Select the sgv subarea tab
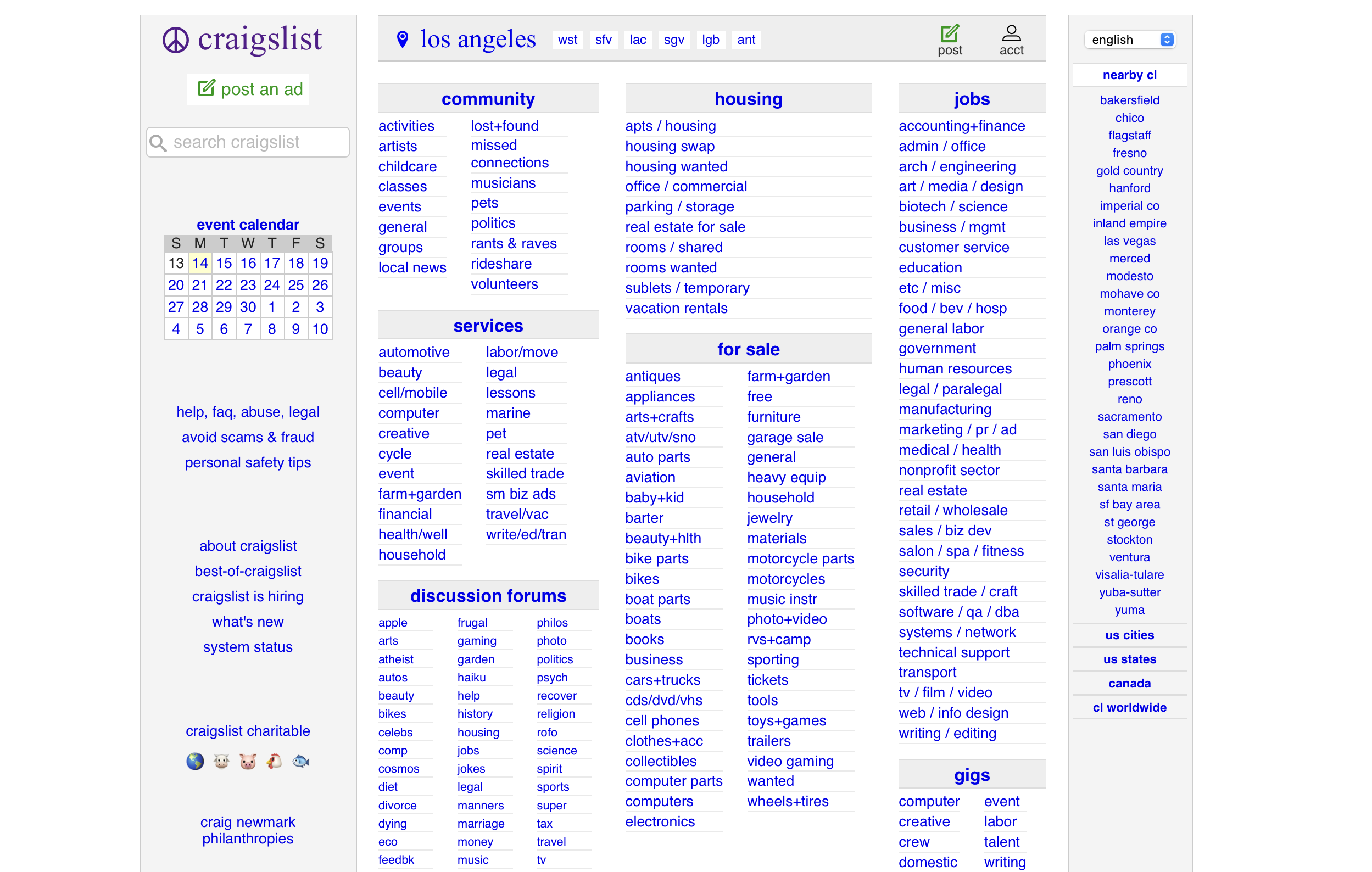 673,40
